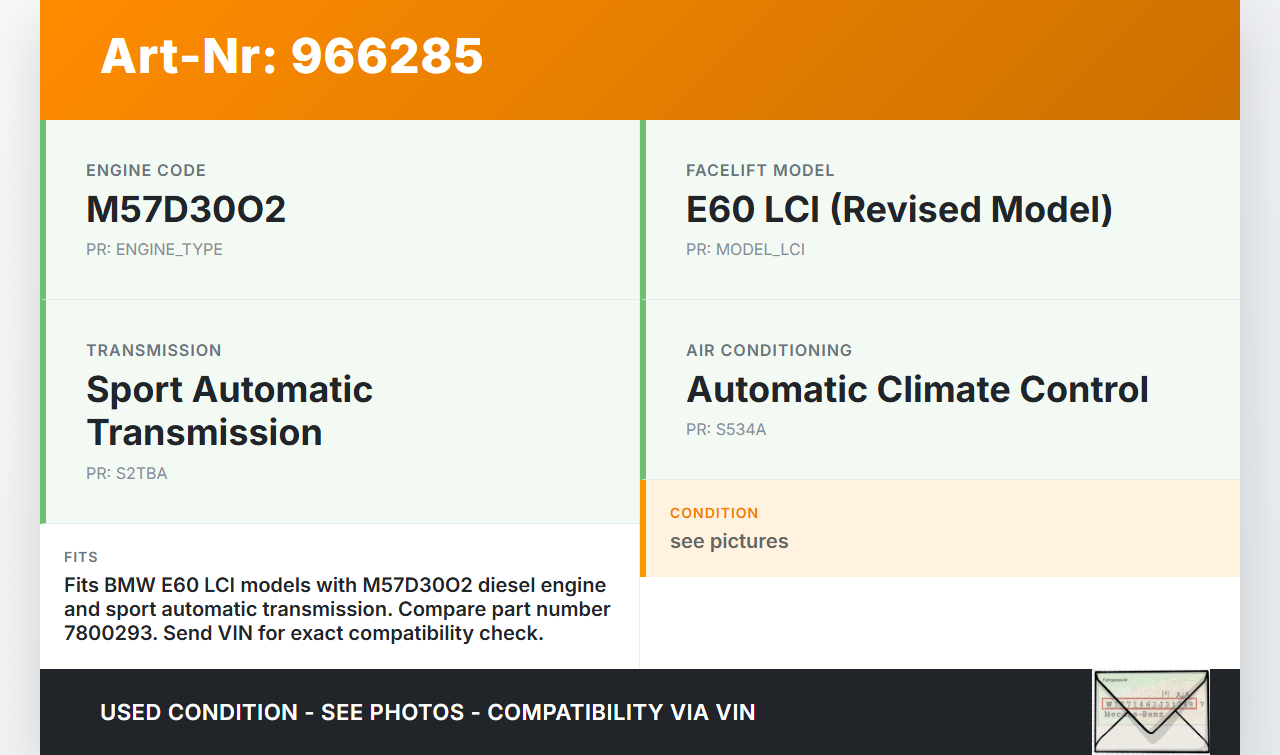Select the Sport Automatic Transmission value

[x=229, y=411]
